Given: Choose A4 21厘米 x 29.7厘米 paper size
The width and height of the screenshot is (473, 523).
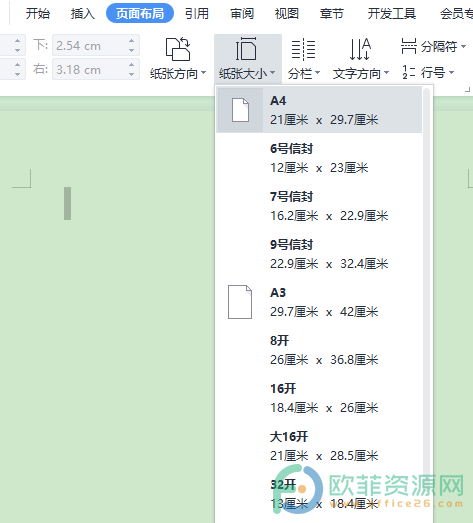Looking at the screenshot, I should click(x=319, y=110).
